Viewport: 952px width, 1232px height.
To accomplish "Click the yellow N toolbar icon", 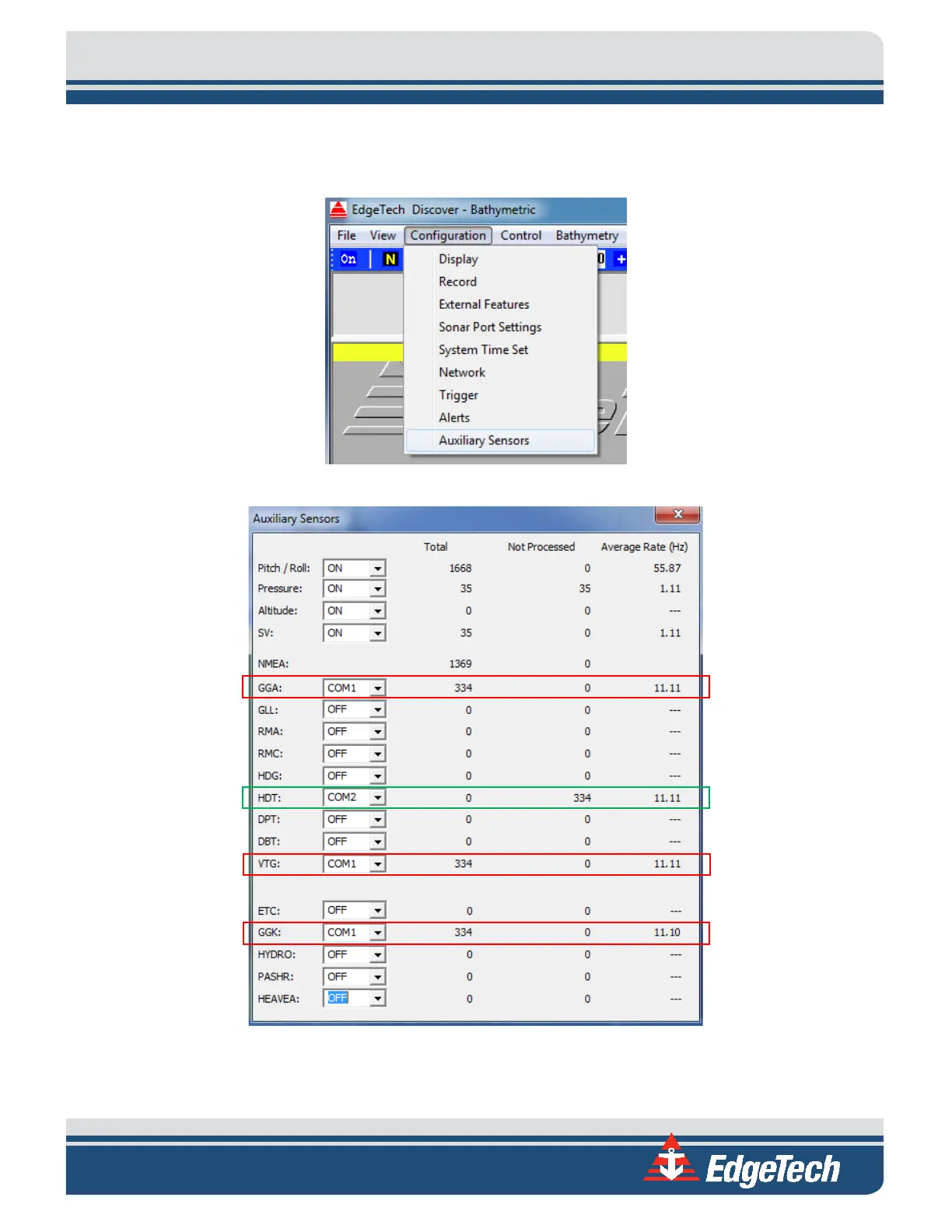I will (x=390, y=259).
